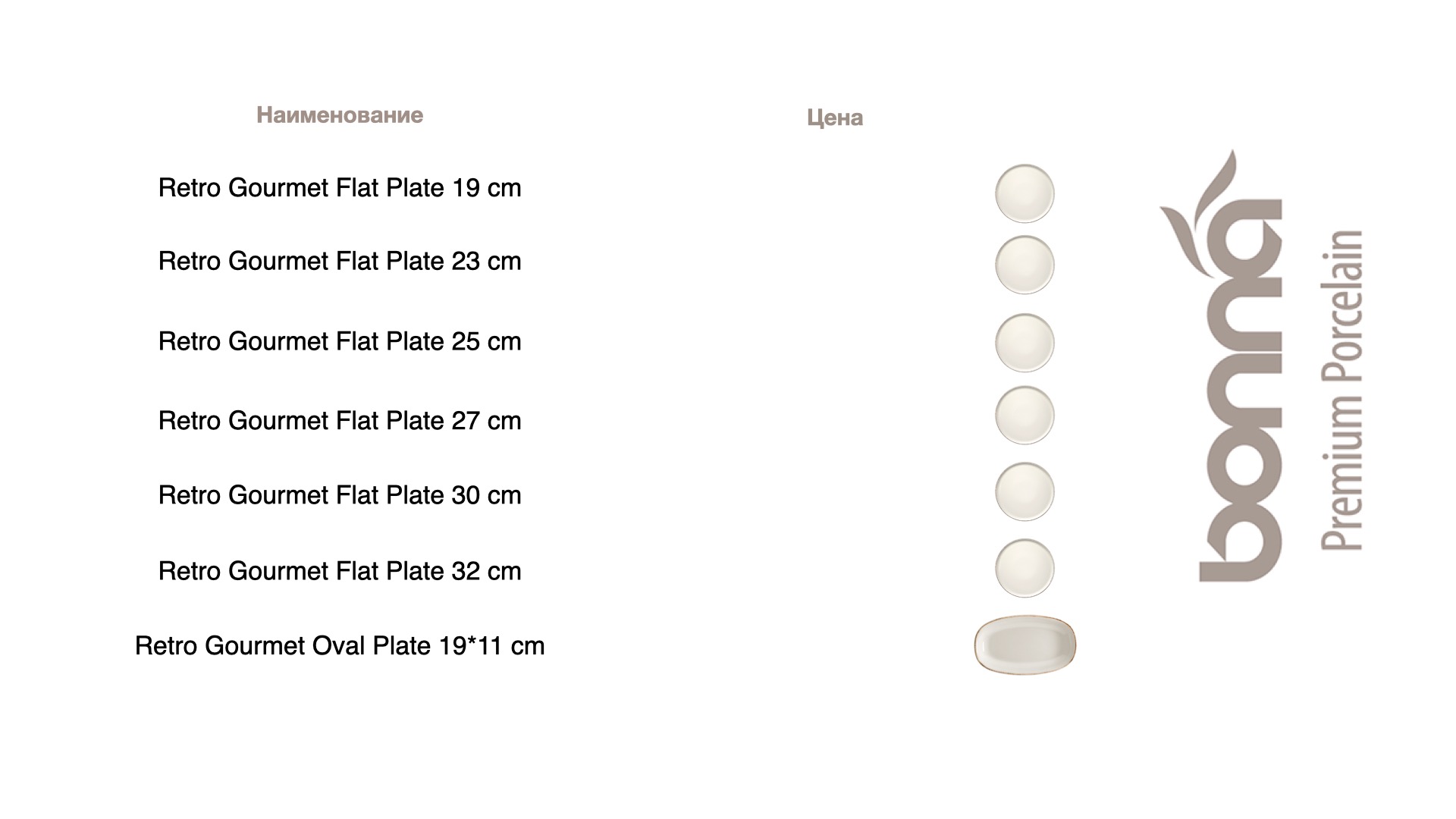Click the 23 cm flat plate image
This screenshot has height=819, width=1456.
coord(1025,265)
